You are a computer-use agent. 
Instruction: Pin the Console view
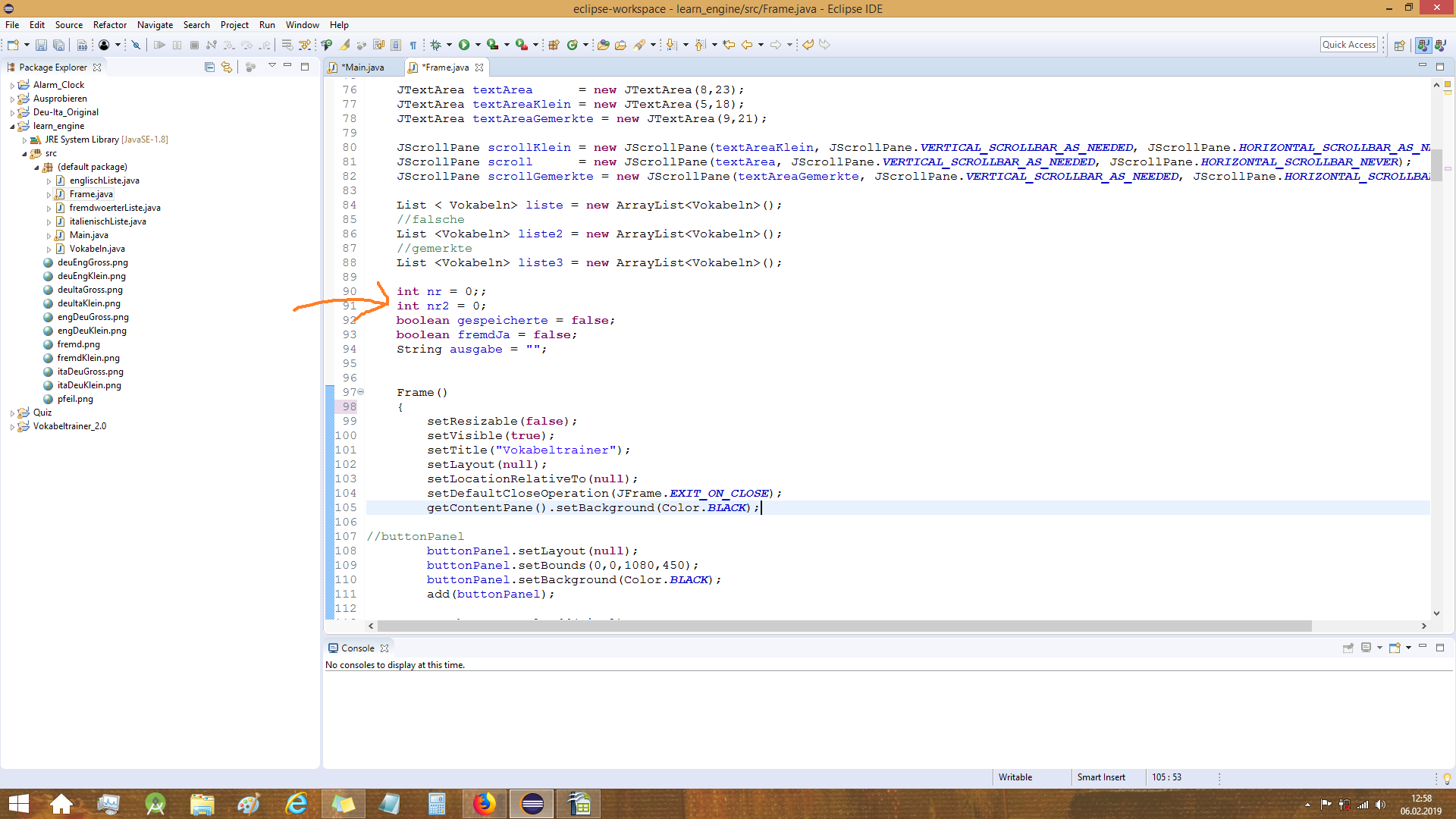(1349, 648)
